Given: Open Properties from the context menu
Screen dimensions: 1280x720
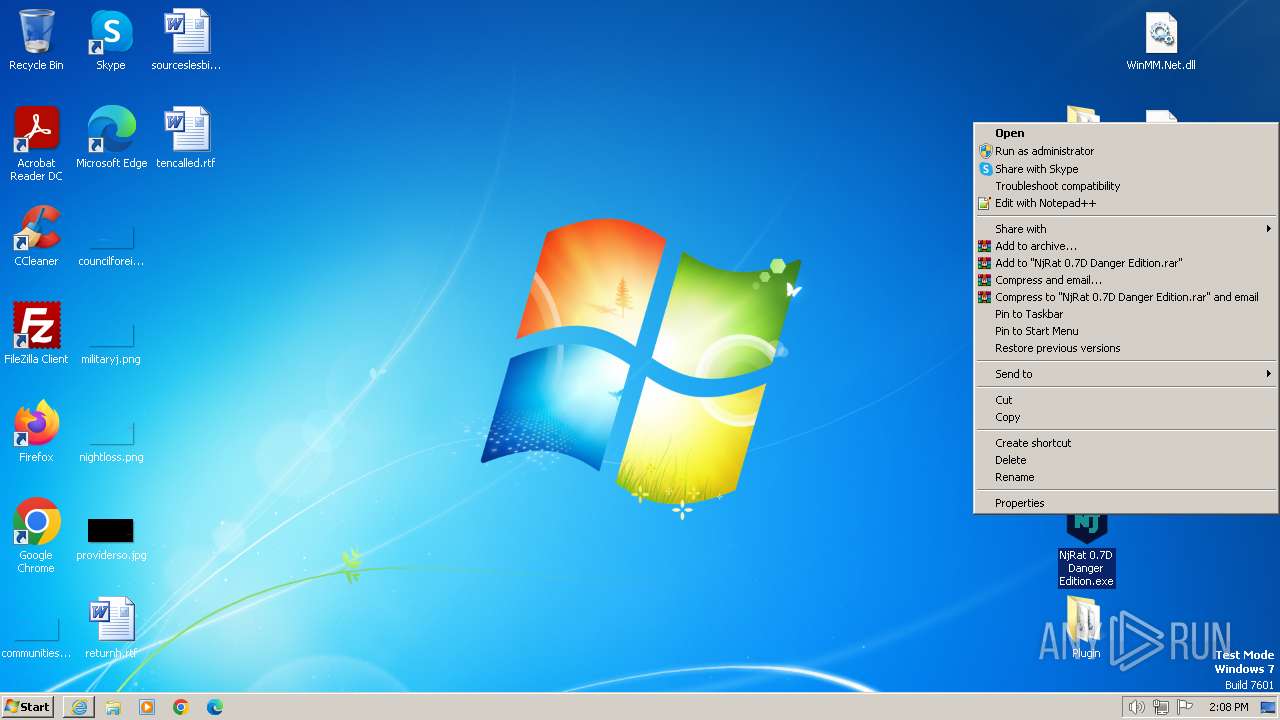Looking at the screenshot, I should 1126,503.
